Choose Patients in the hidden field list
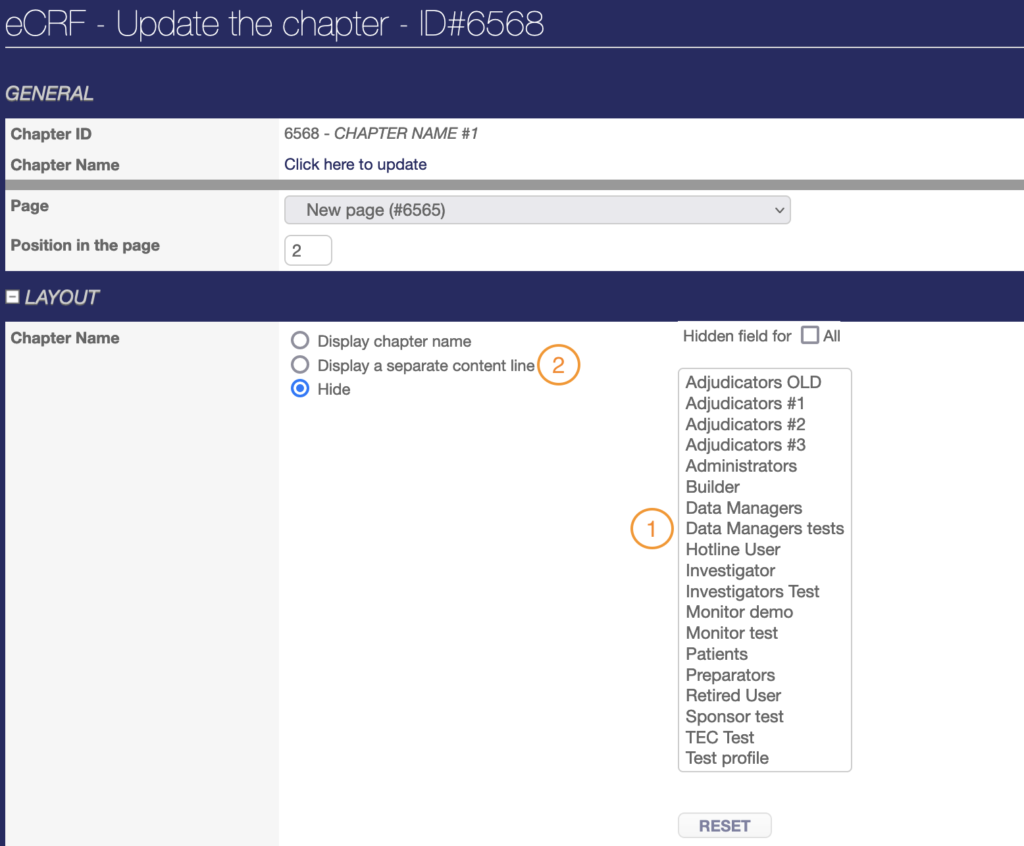1024x846 pixels. [x=716, y=654]
